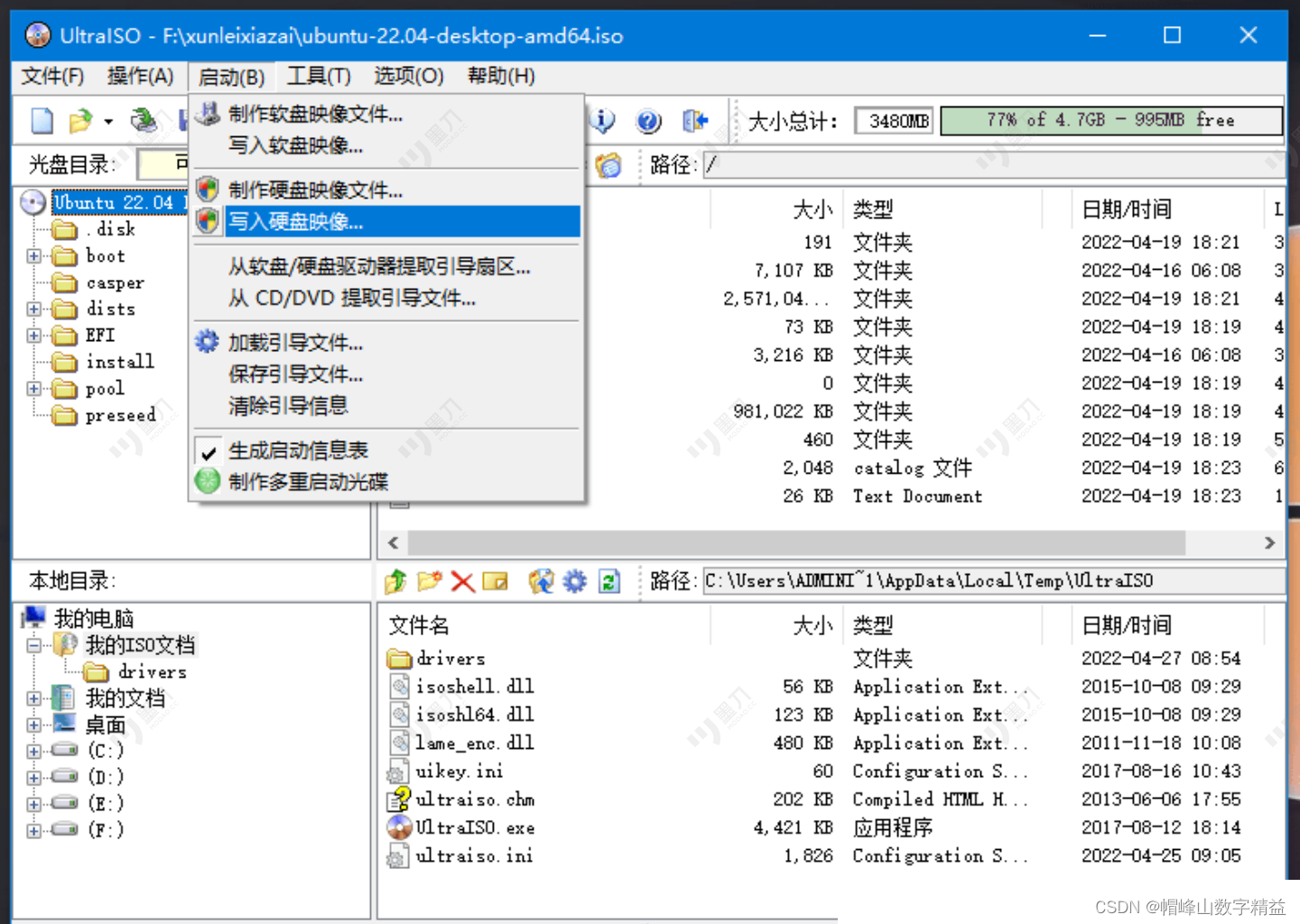Screen dimensions: 1300x924
Task: Toggle the 生成启动信息表 checked menu item
Action: (x=386, y=450)
